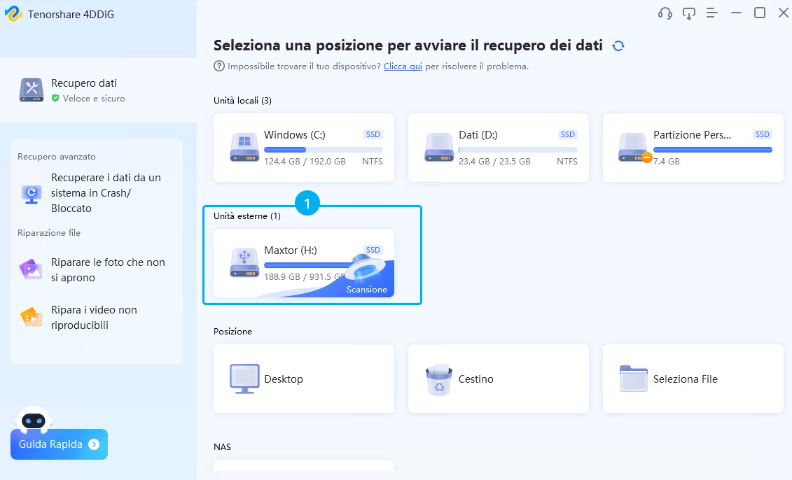Click the Dati (D:) usage bar
The image size is (792, 480).
click(x=518, y=150)
